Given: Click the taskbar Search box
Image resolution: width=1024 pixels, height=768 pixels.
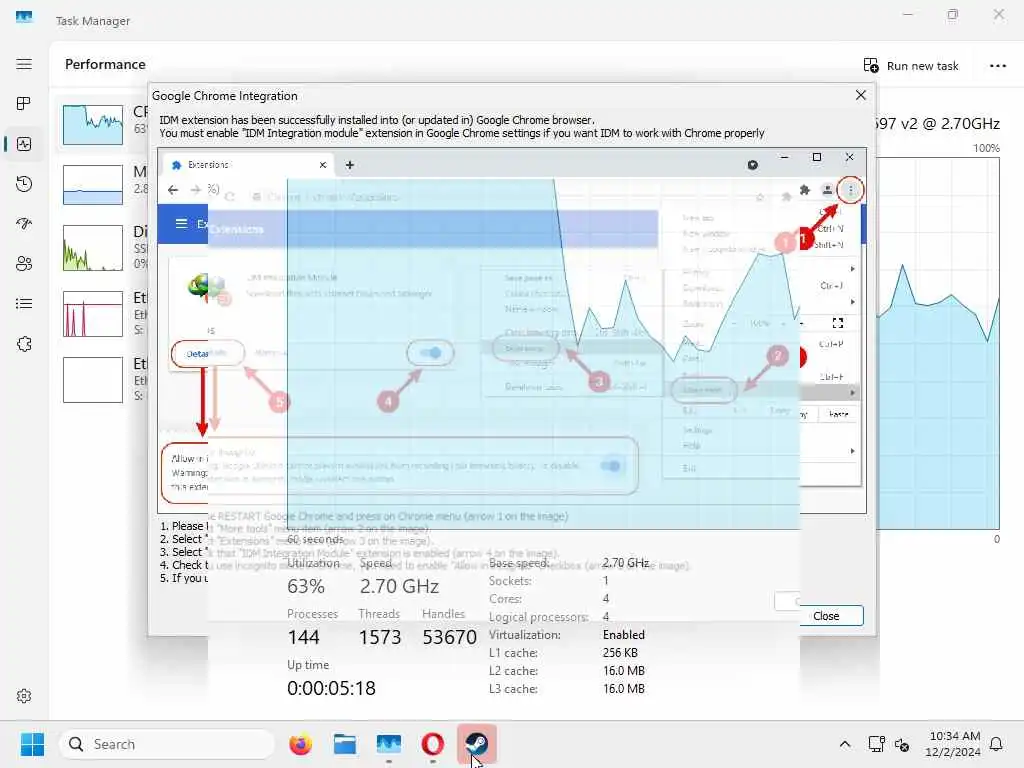Looking at the screenshot, I should 167,744.
